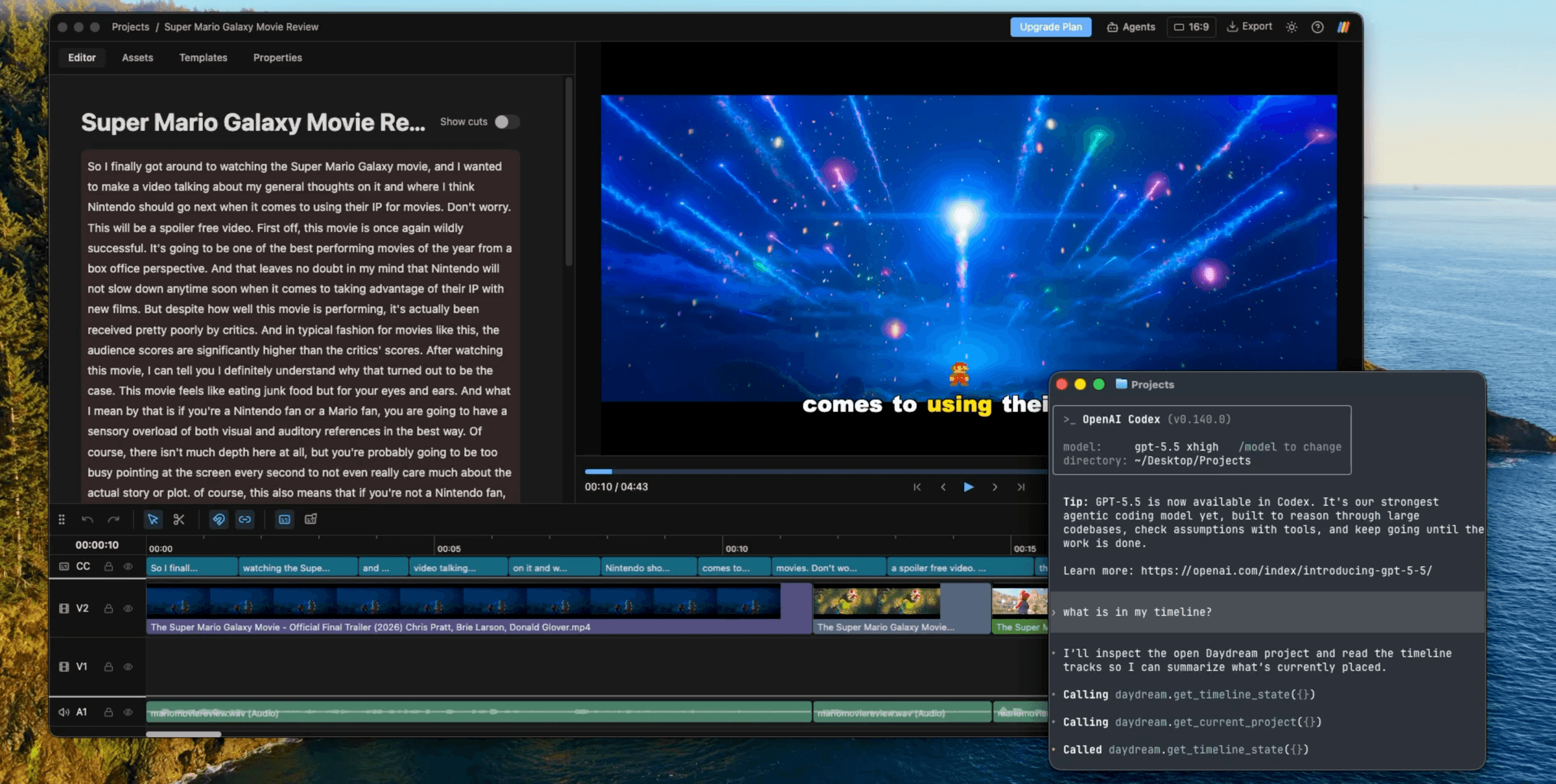Open the Agents panel
The width and height of the screenshot is (1556, 784).
point(1131,27)
